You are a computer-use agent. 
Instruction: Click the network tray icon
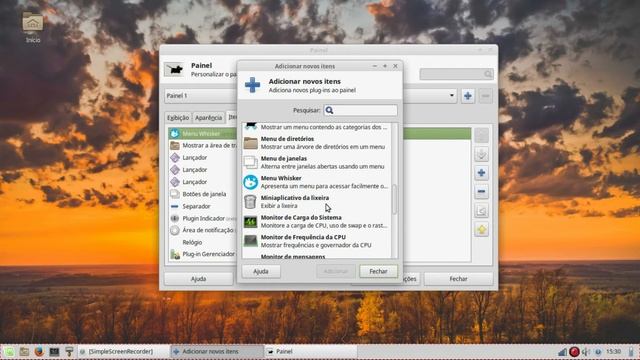pyautogui.click(x=562, y=351)
